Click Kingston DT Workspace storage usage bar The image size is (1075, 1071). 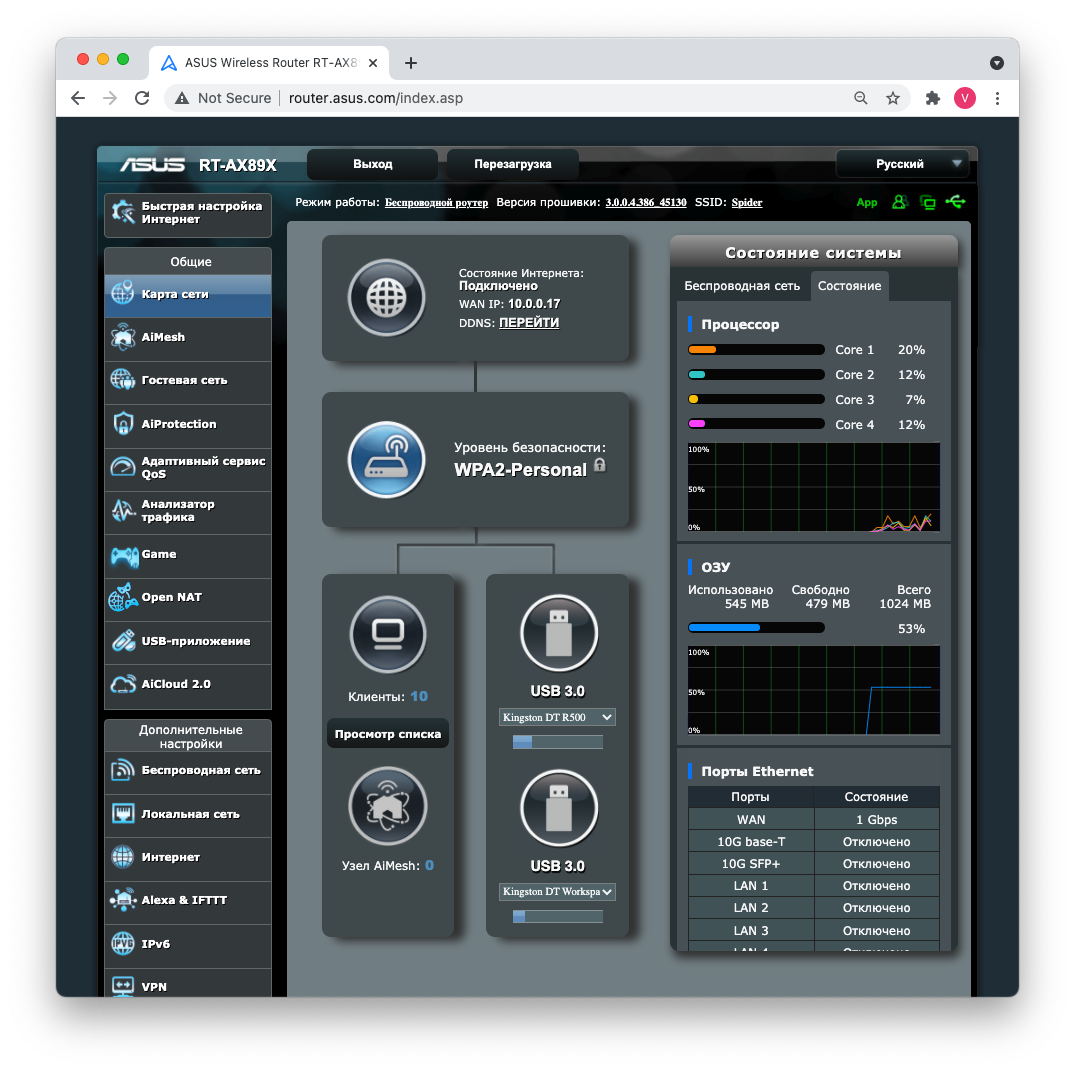click(x=557, y=916)
